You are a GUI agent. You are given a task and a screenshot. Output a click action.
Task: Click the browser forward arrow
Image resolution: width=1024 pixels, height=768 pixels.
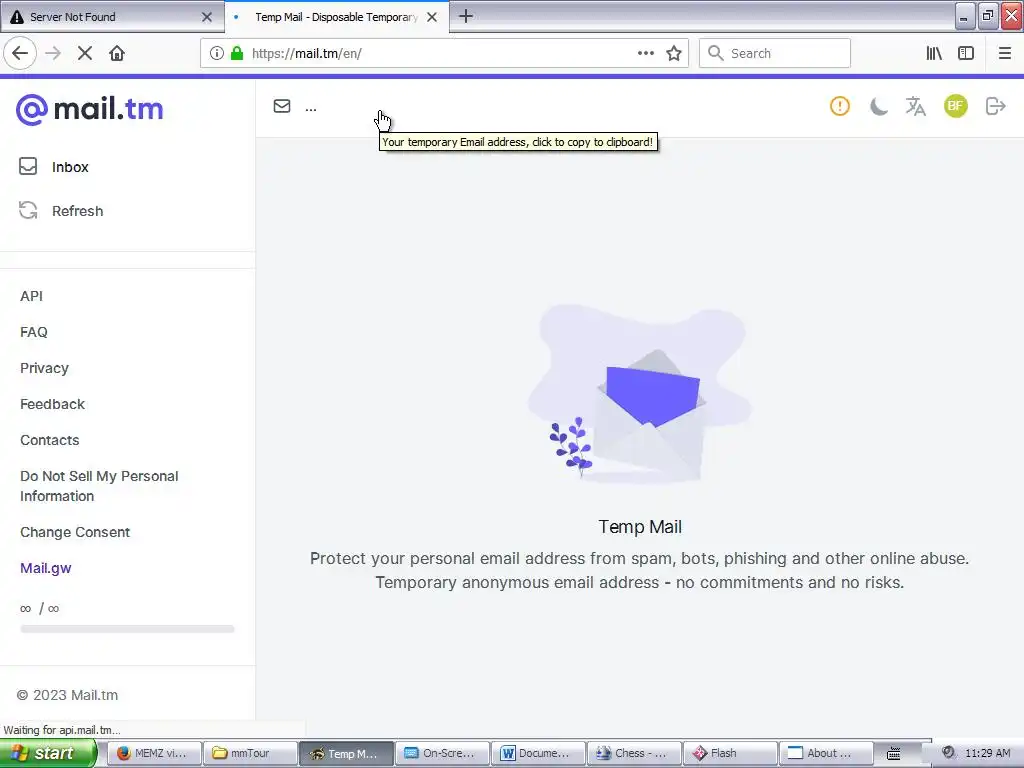53,53
